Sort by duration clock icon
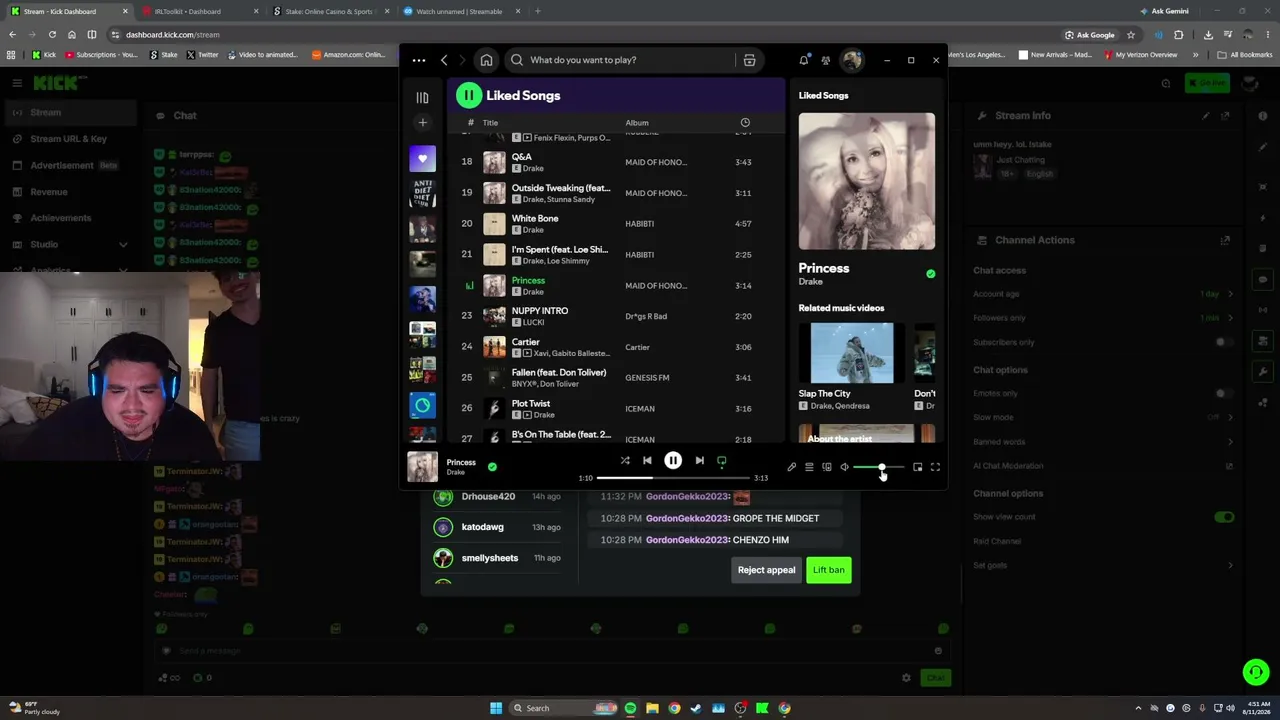 click(745, 123)
